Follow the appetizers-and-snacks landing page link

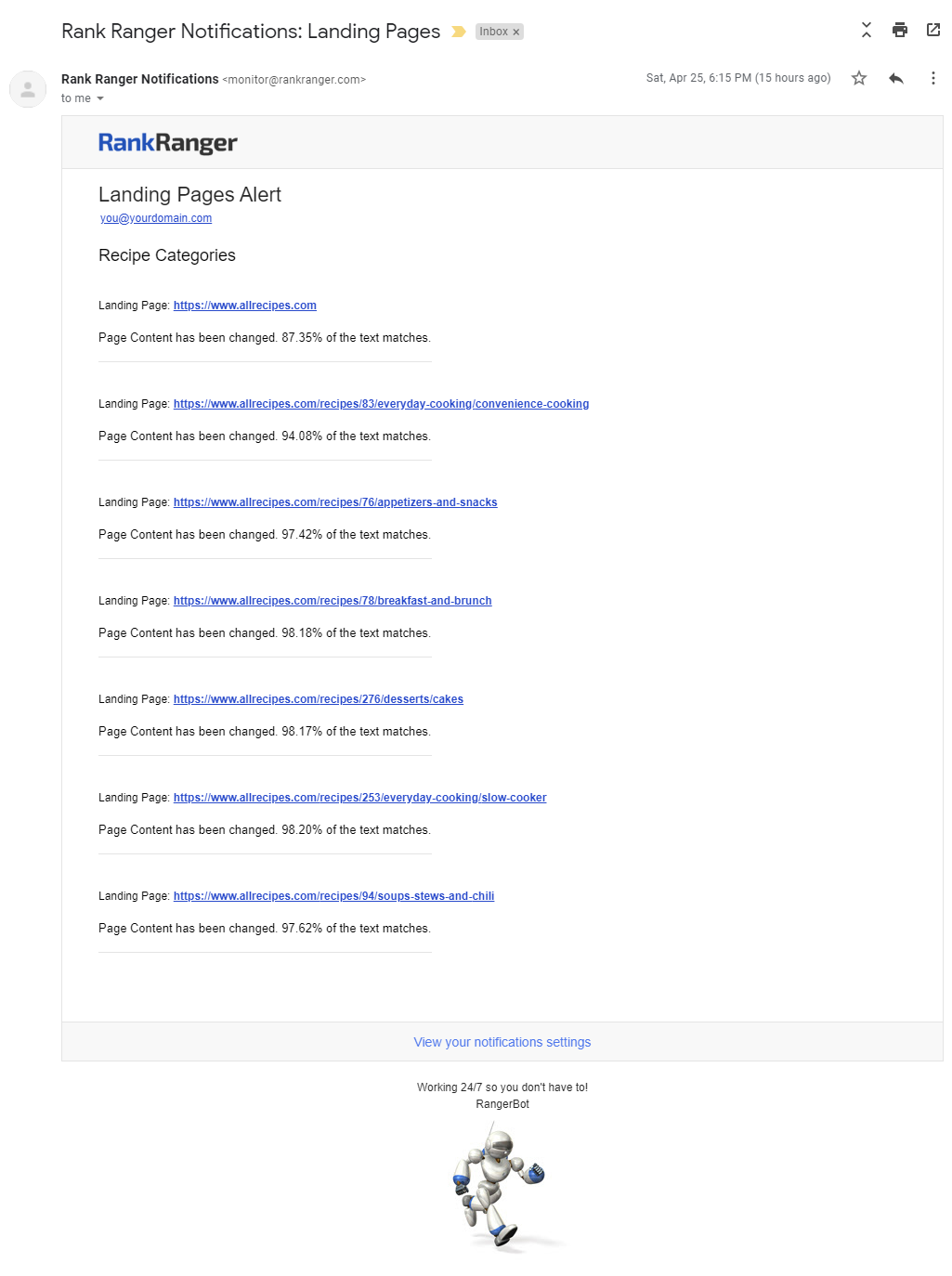335,502
